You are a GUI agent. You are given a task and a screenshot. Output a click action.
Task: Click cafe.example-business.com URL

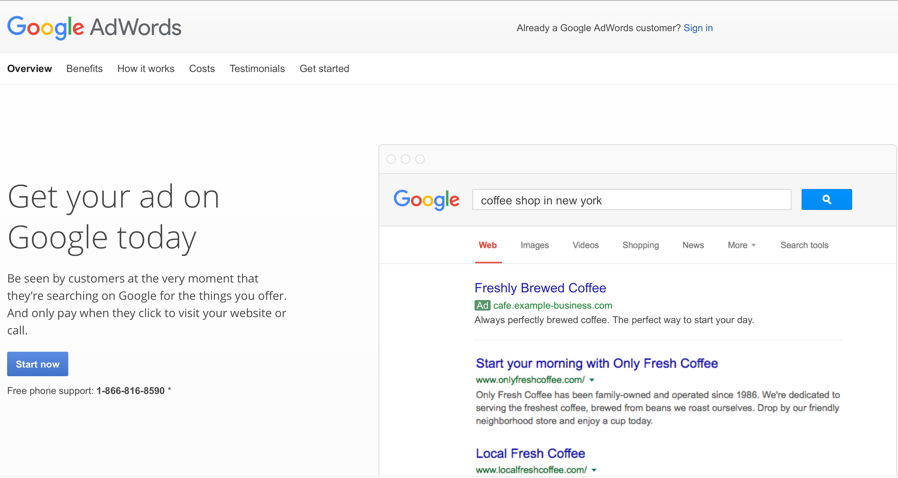point(553,306)
